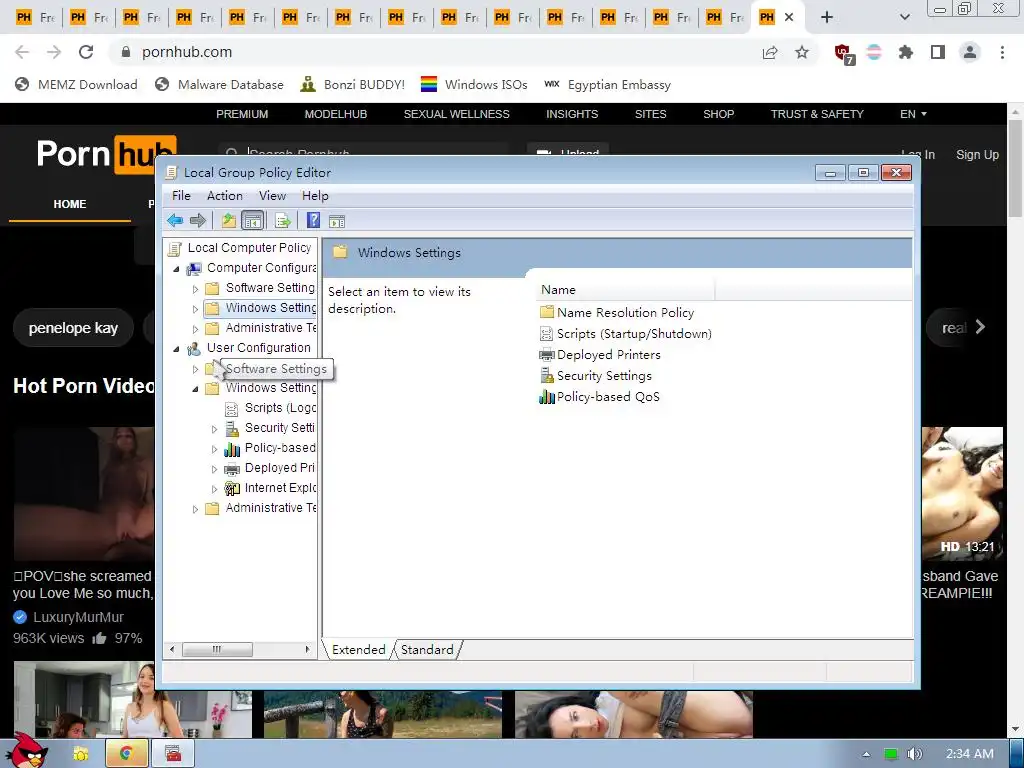Open the Help menu in Group Policy Editor
1024x768 pixels.
click(x=315, y=196)
